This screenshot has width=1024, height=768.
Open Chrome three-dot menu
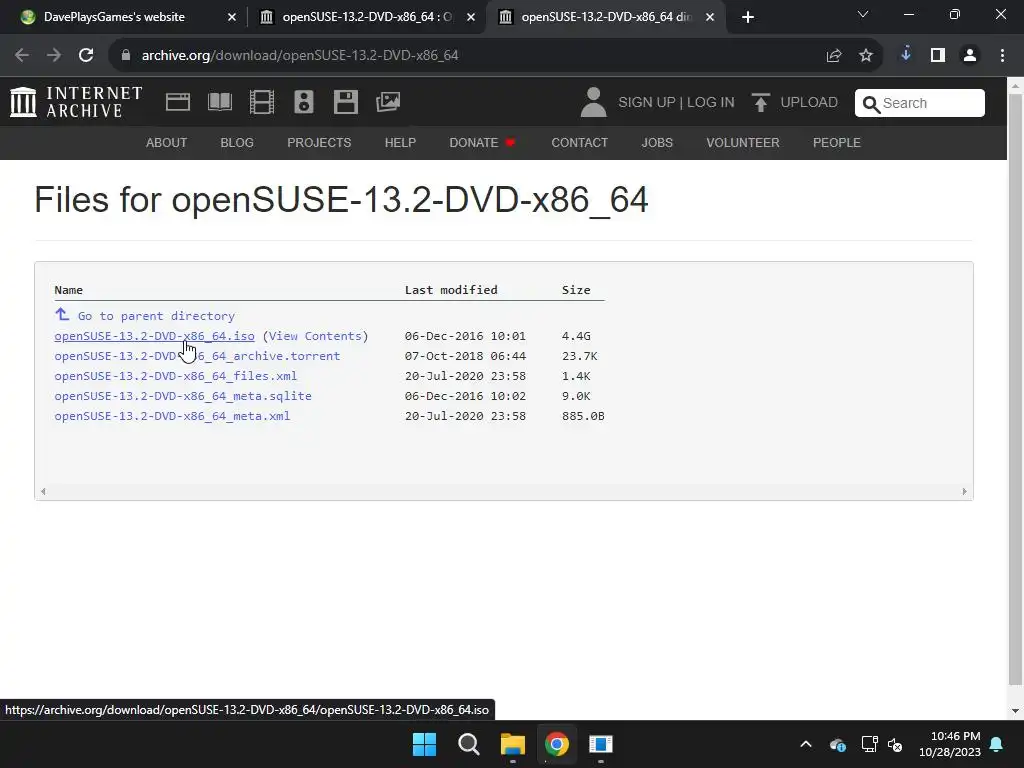click(x=1002, y=56)
